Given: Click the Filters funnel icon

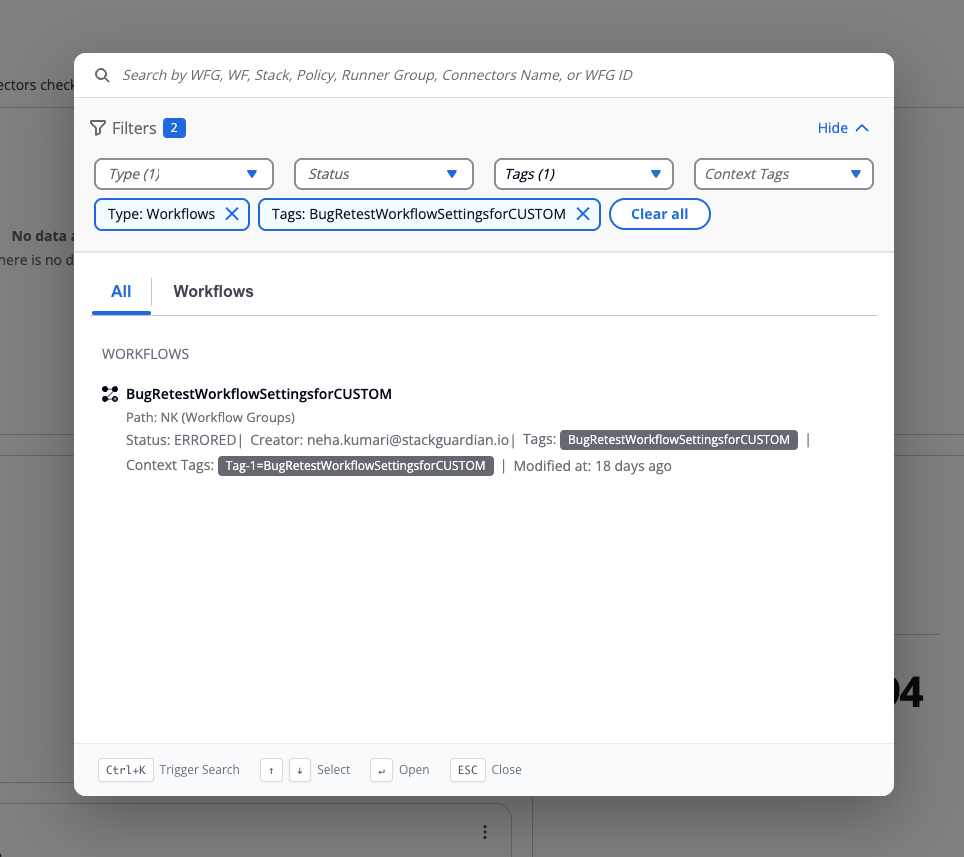Looking at the screenshot, I should pyautogui.click(x=98, y=128).
